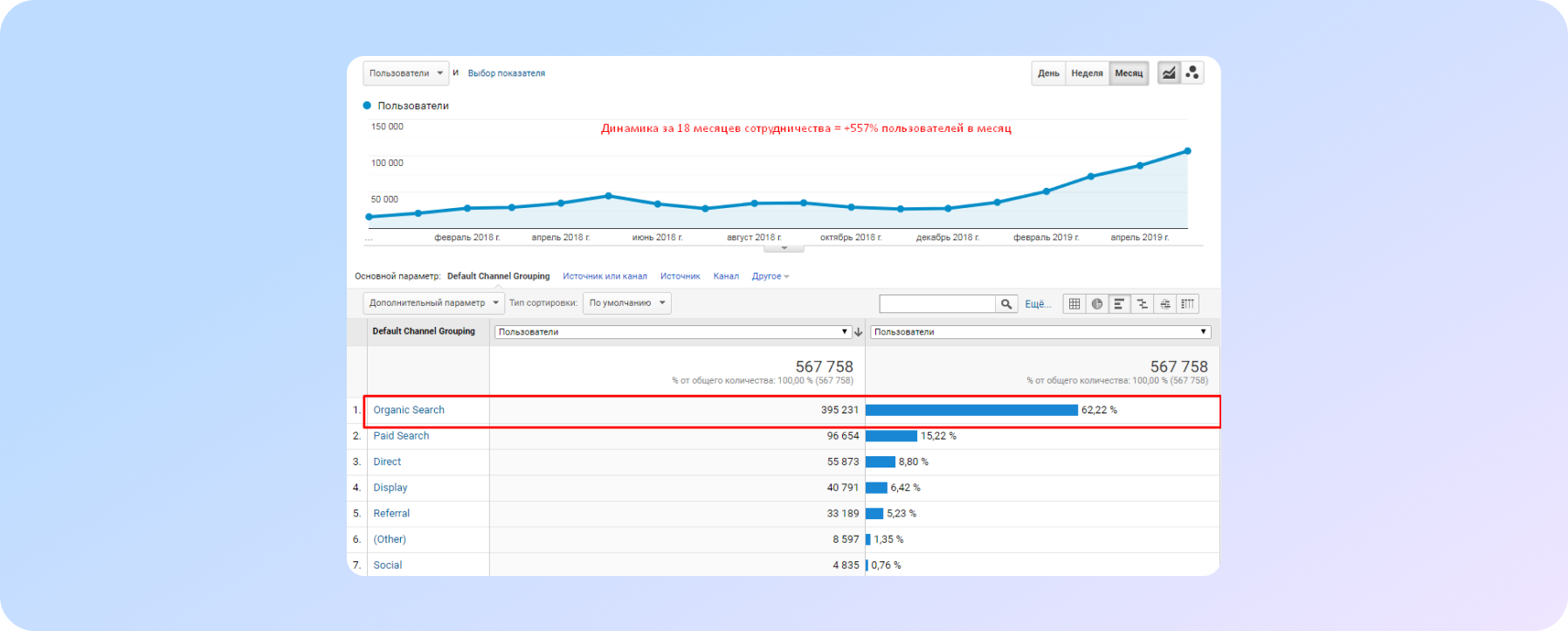Select Источник или канал dimension
This screenshot has width=1568, height=631.
coord(605,276)
